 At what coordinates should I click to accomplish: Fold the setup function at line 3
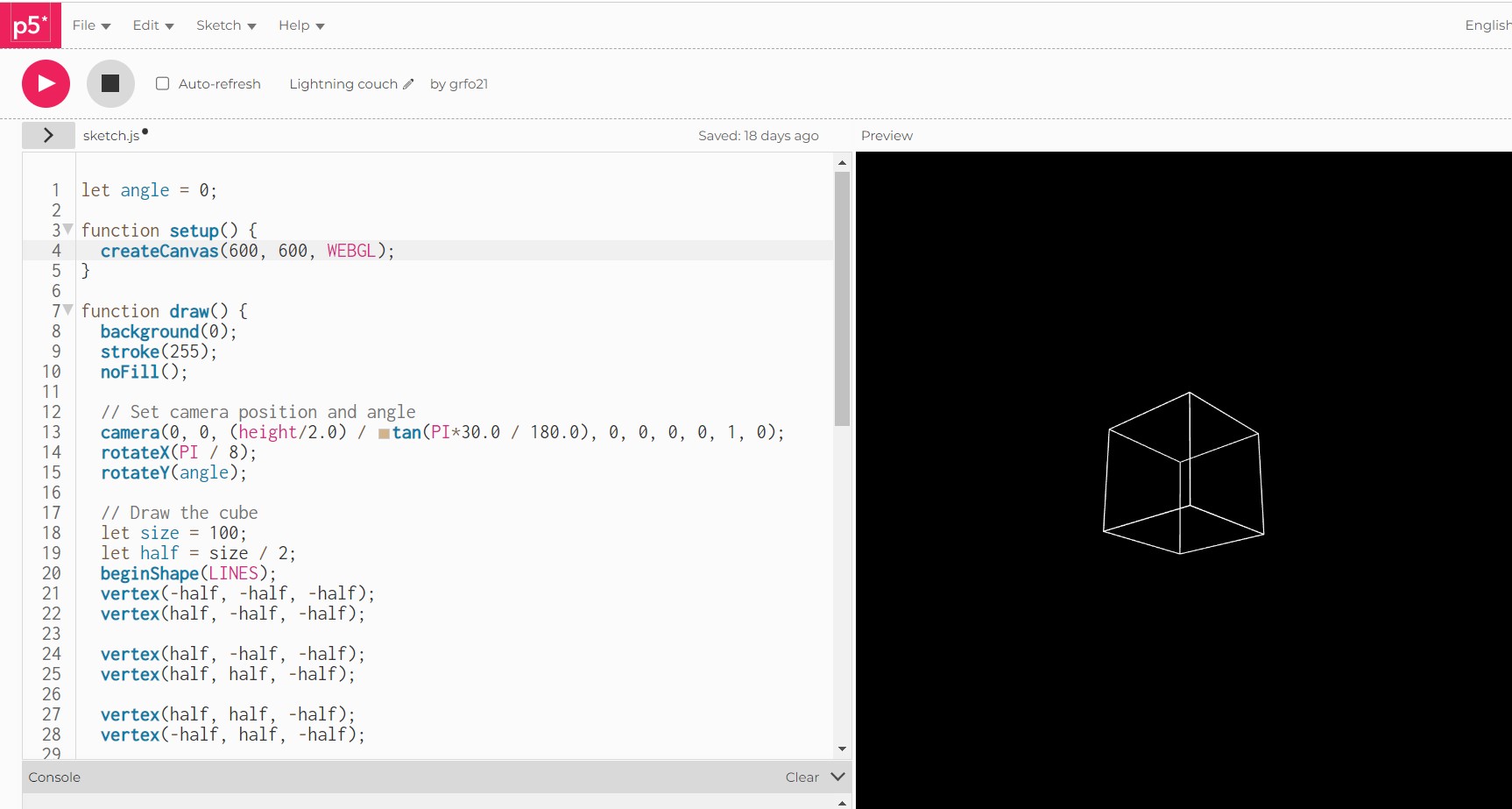[68, 229]
